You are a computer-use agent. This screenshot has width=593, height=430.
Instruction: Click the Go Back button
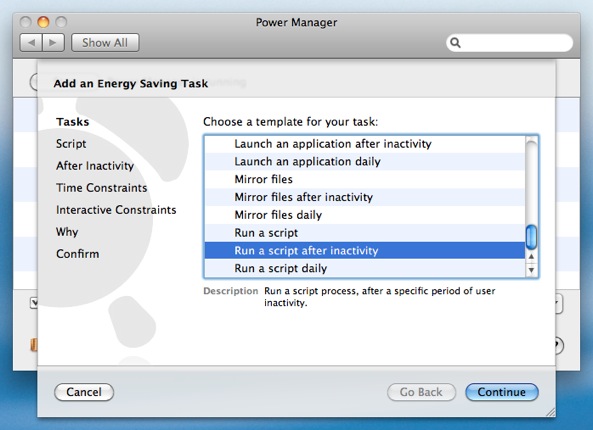(421, 392)
